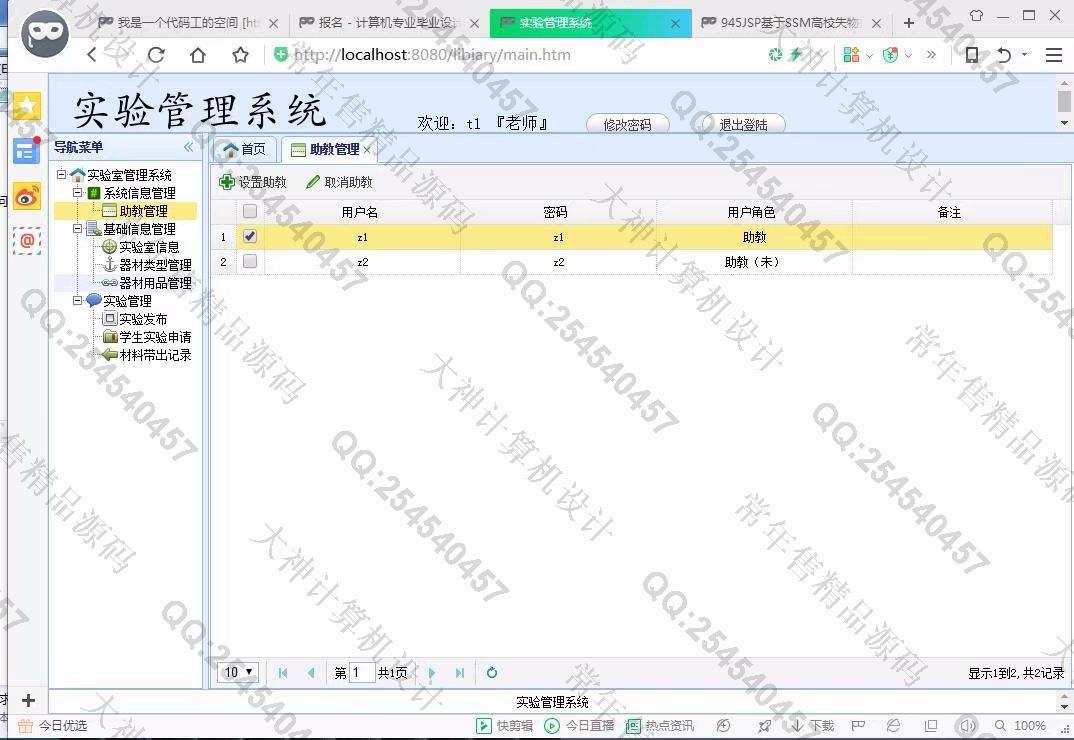
Task: Click the browser back arrow
Action: [x=92, y=55]
